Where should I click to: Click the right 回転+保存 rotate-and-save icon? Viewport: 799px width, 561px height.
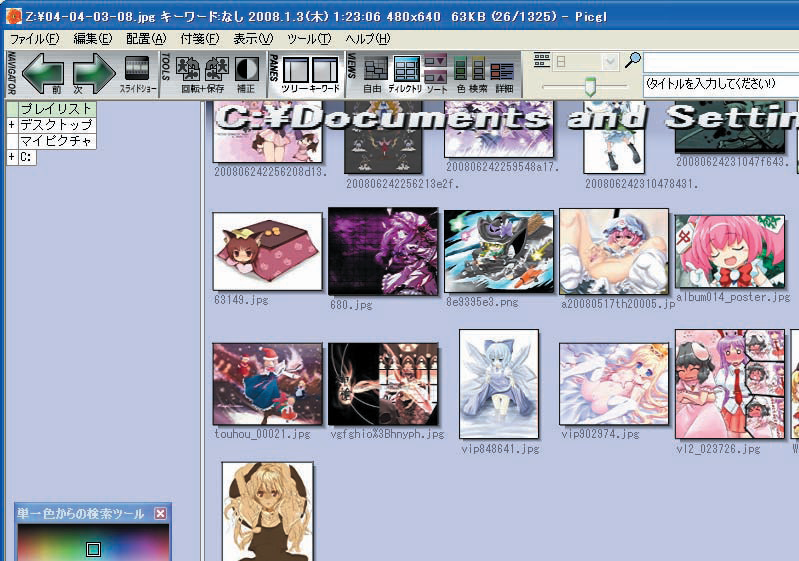coord(217,69)
